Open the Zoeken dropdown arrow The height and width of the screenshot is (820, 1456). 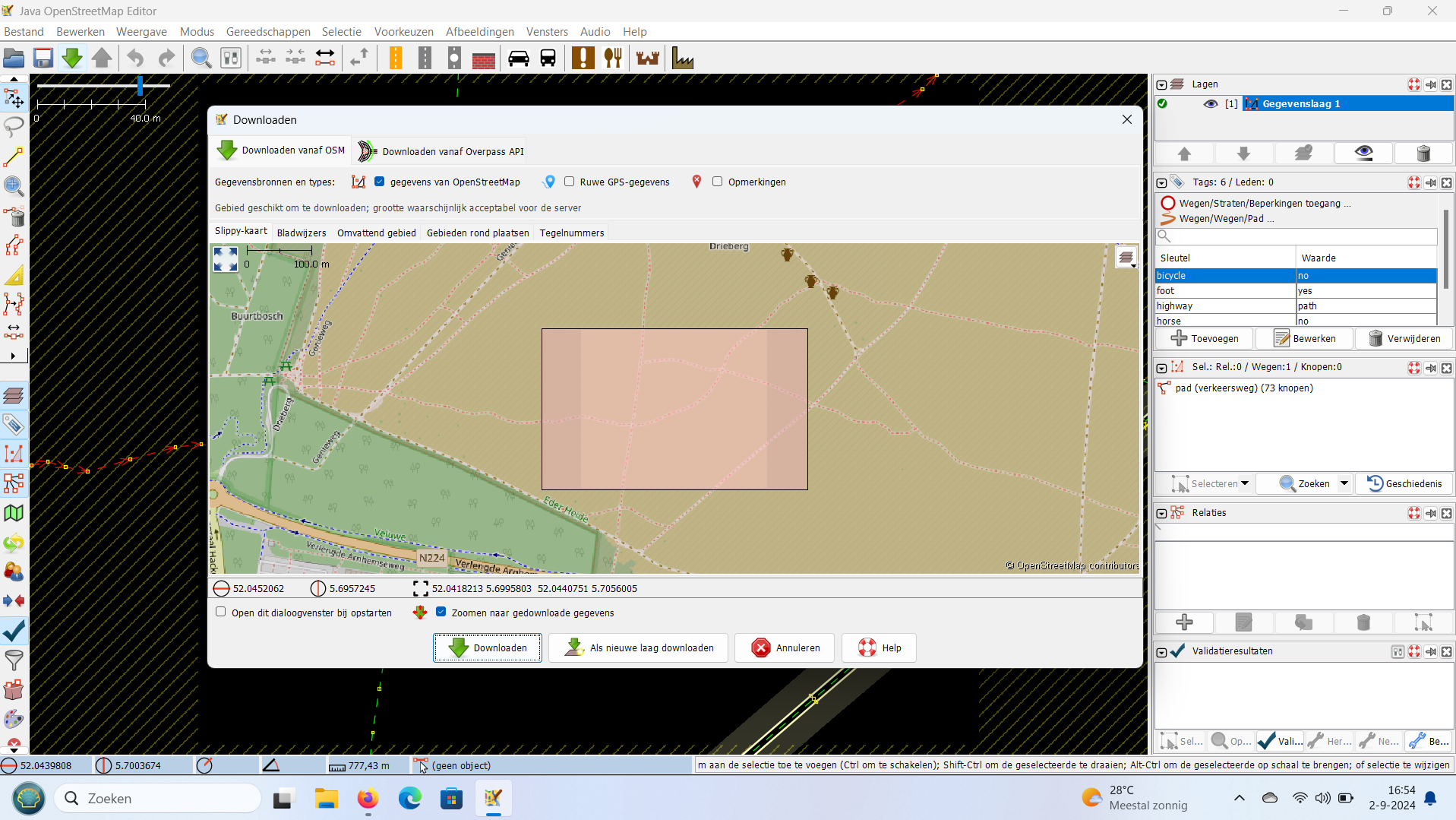[1344, 483]
